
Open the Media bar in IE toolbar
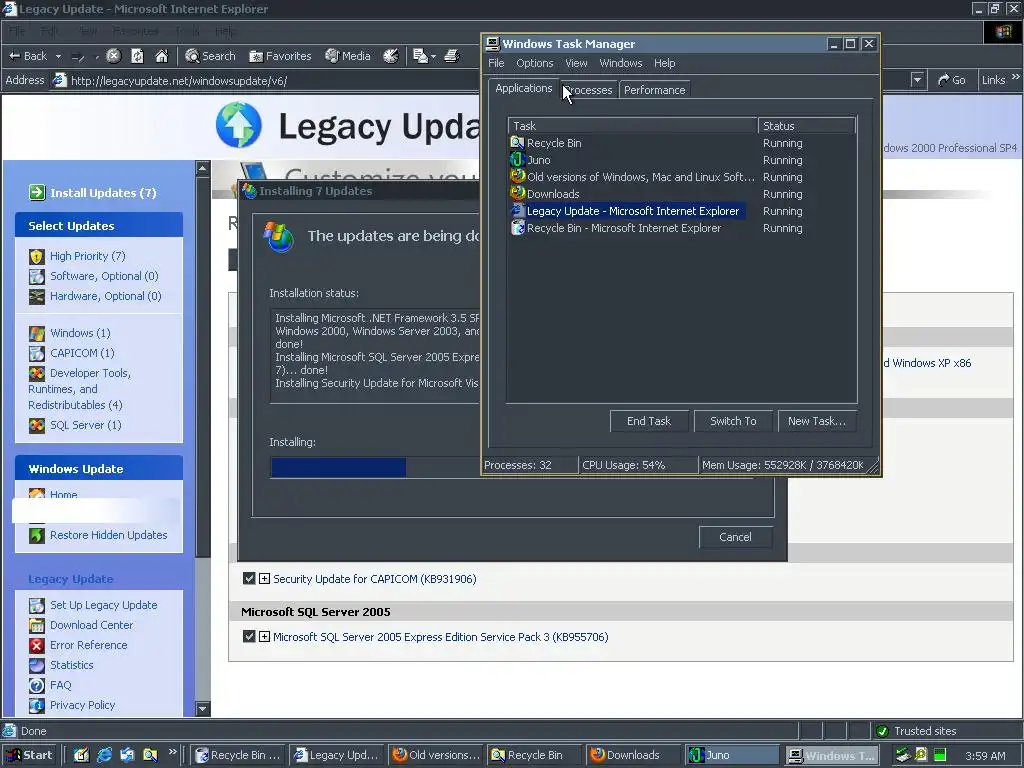click(x=348, y=56)
